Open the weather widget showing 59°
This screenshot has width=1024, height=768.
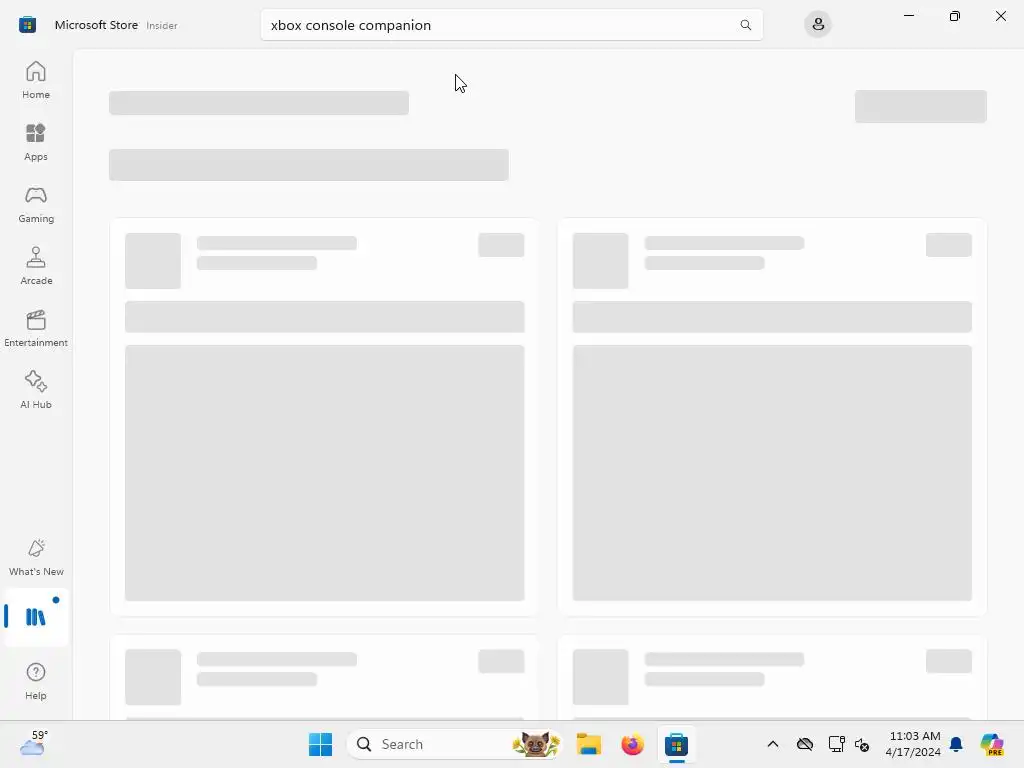click(x=34, y=744)
